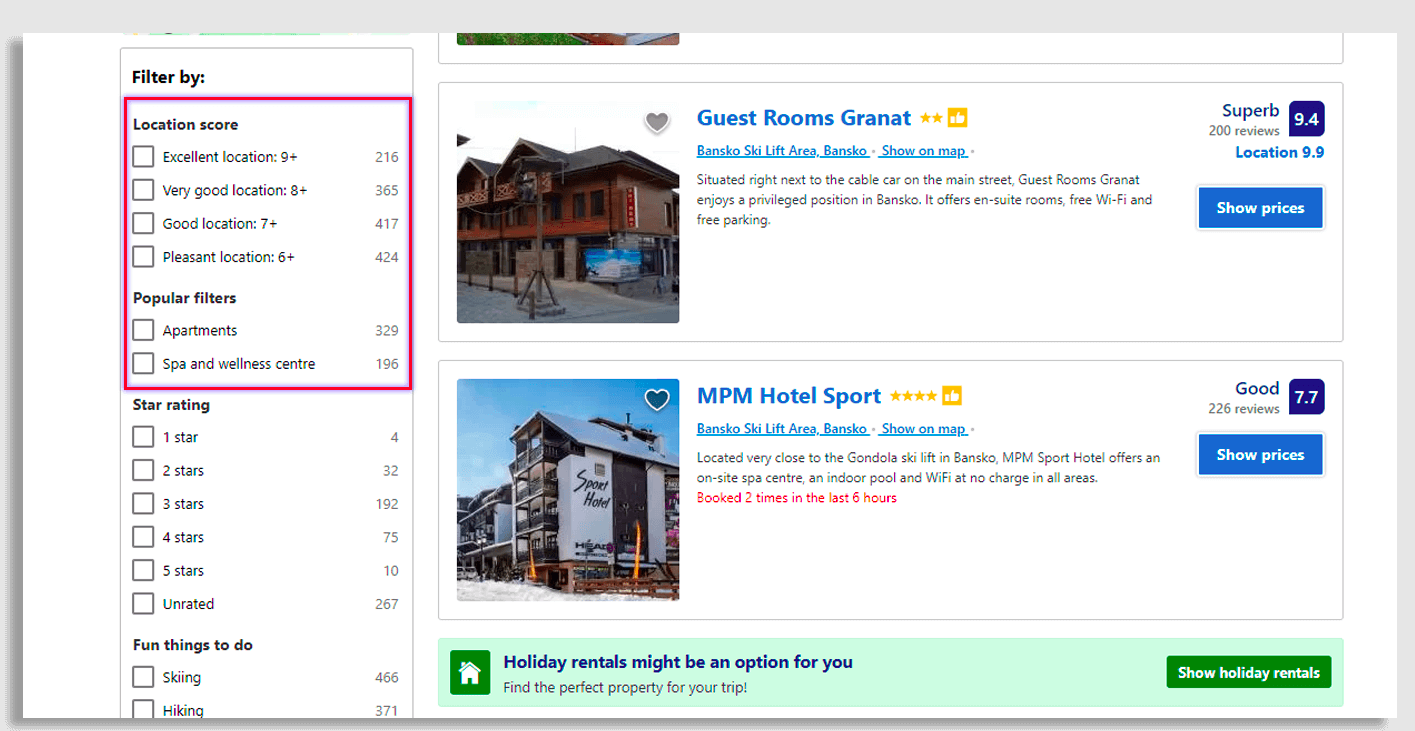Screen dimensions: 1415x731
Task: Click the Popular filters section heading
Action: tap(184, 298)
